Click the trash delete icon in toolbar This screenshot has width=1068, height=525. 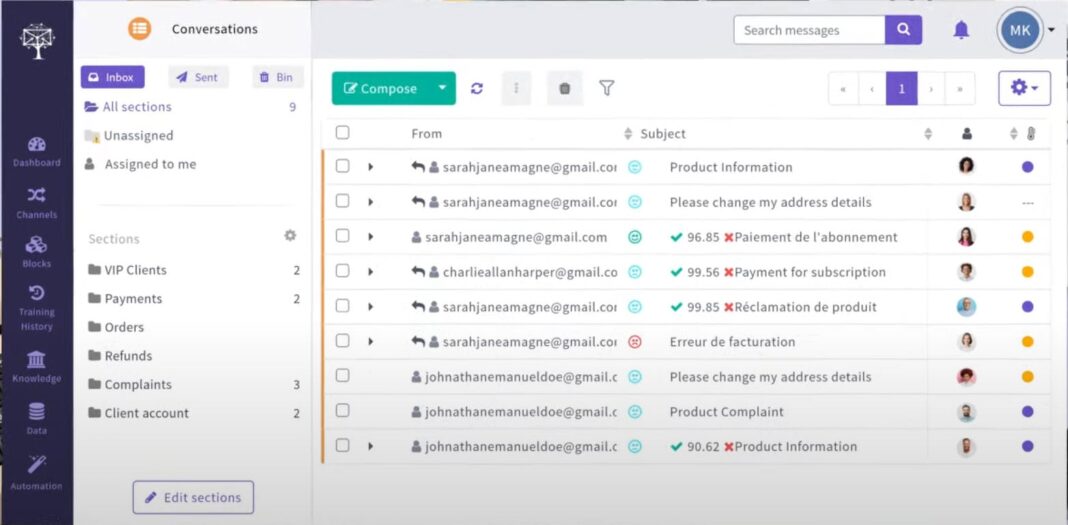[x=565, y=89]
